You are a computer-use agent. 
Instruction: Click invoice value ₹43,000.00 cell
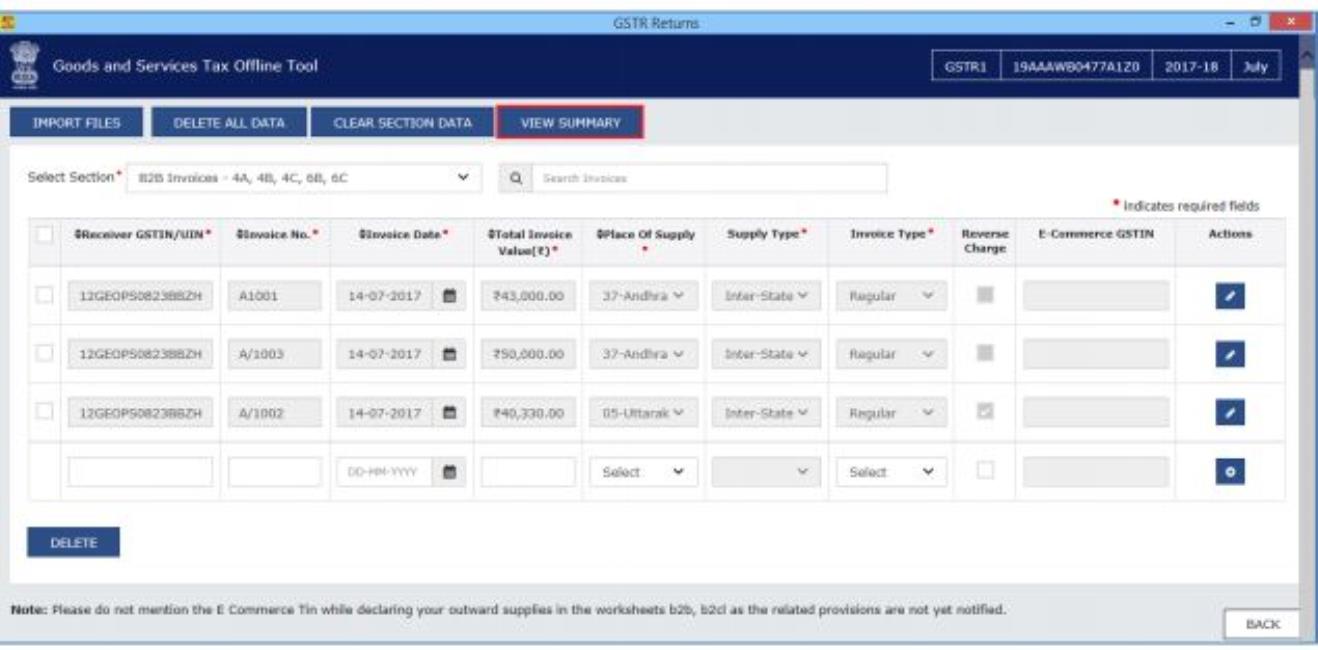[528, 296]
